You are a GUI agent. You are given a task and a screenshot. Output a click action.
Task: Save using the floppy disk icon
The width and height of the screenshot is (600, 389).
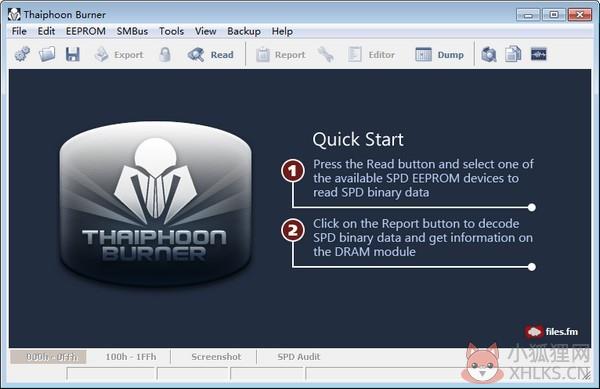click(x=72, y=55)
